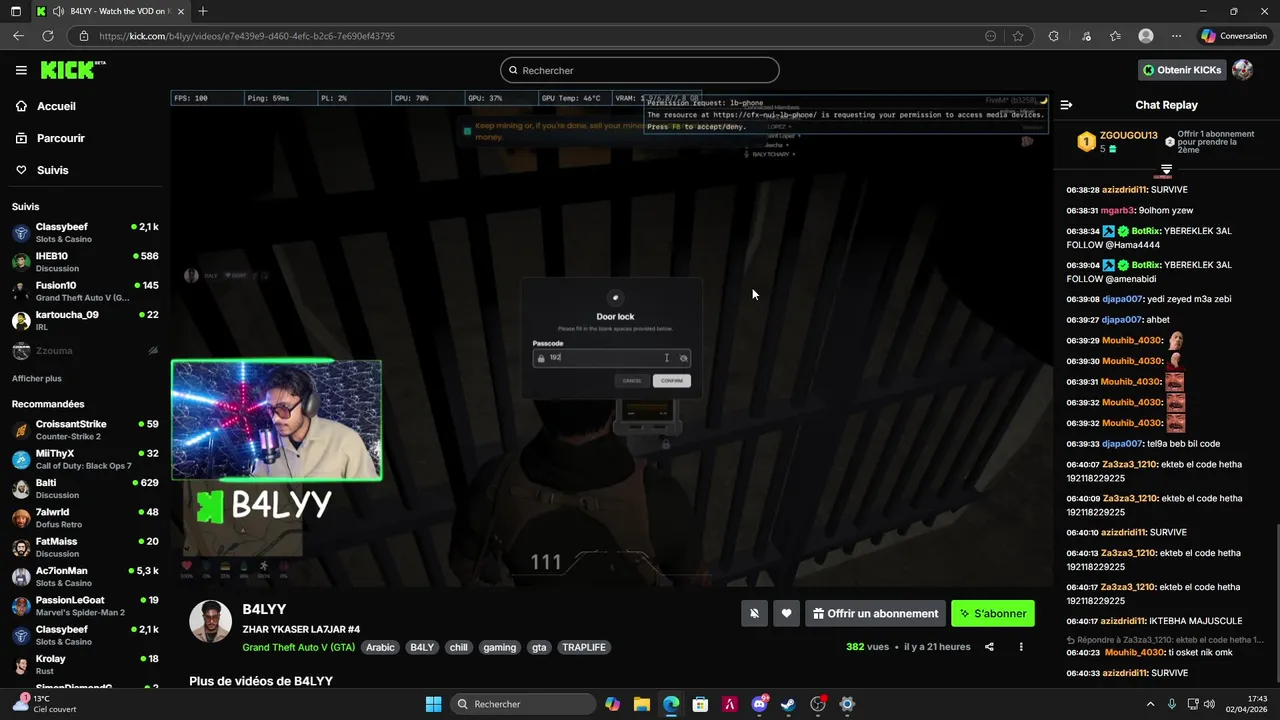
Task: Select the Arabic tag
Action: 380,647
